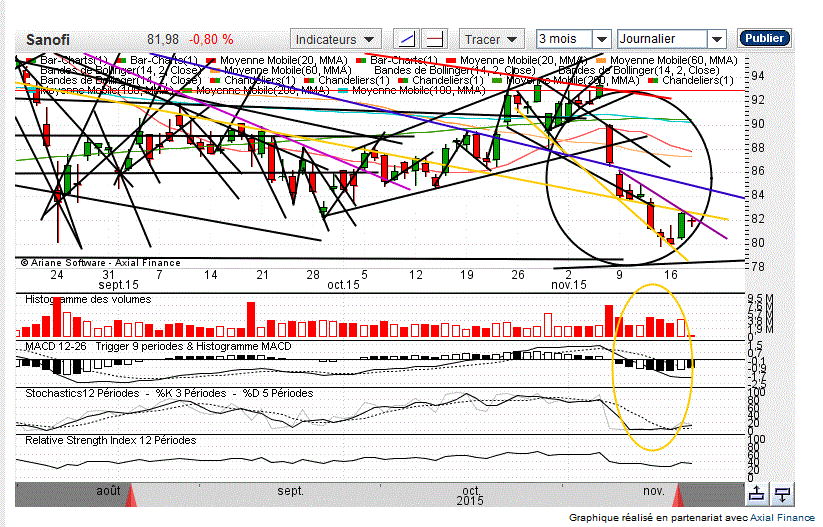
Task: Click the timeline bar at oct. 2015
Action: [470, 496]
